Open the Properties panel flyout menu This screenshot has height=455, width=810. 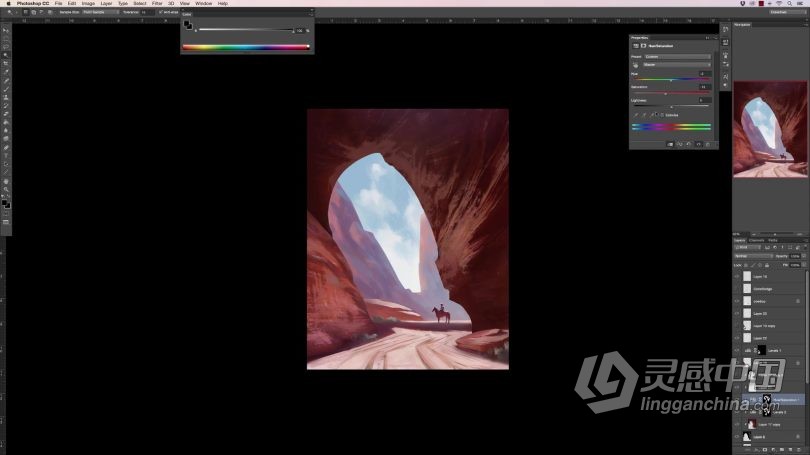coord(715,38)
